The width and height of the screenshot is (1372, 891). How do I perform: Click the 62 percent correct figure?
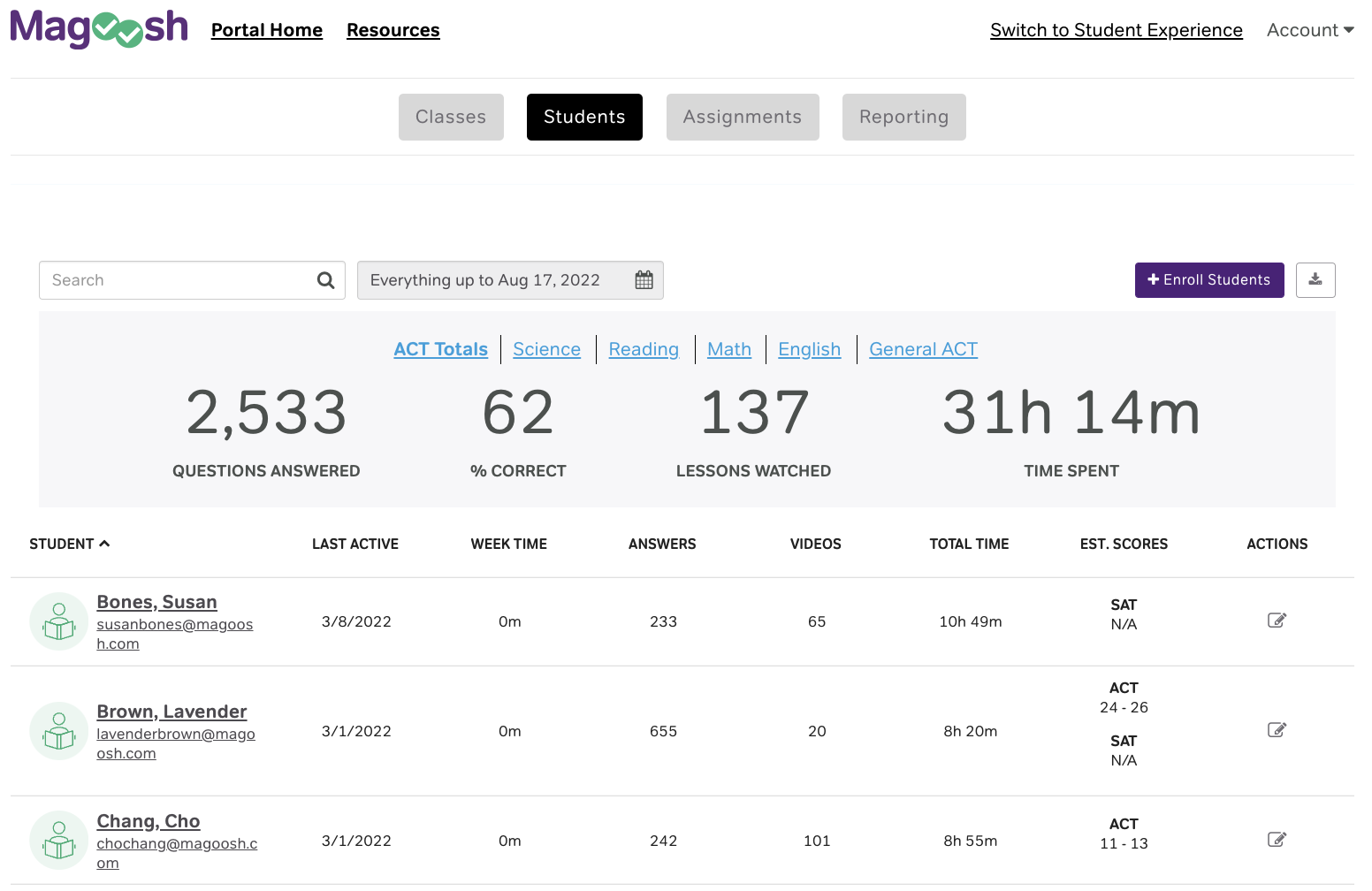[x=518, y=413]
